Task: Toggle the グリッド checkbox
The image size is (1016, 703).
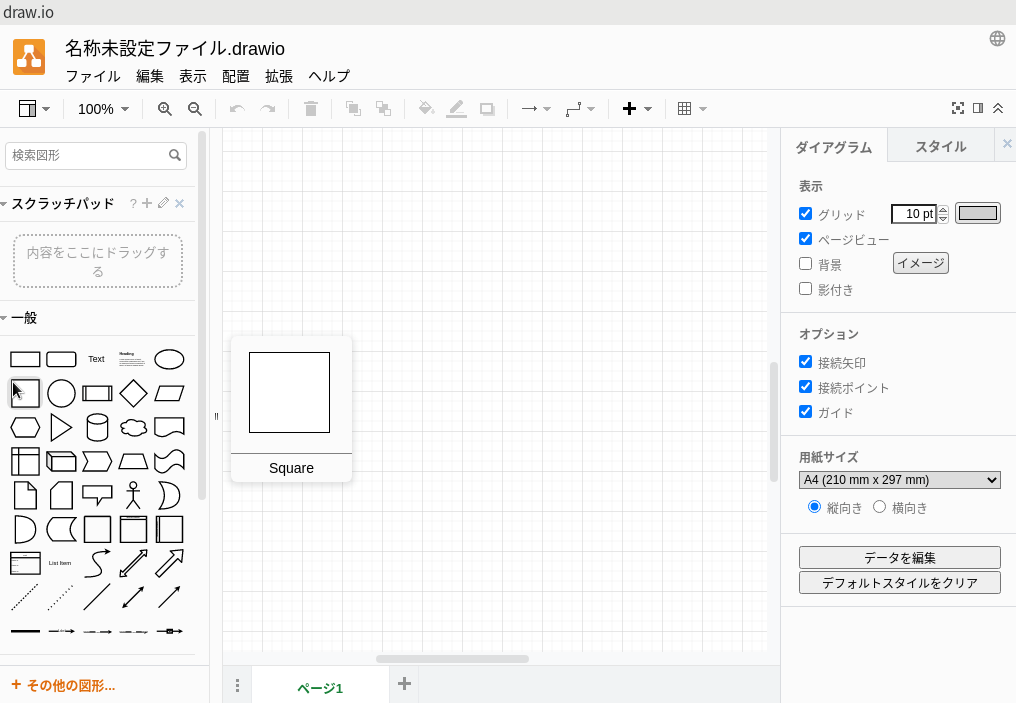Action: pos(805,213)
